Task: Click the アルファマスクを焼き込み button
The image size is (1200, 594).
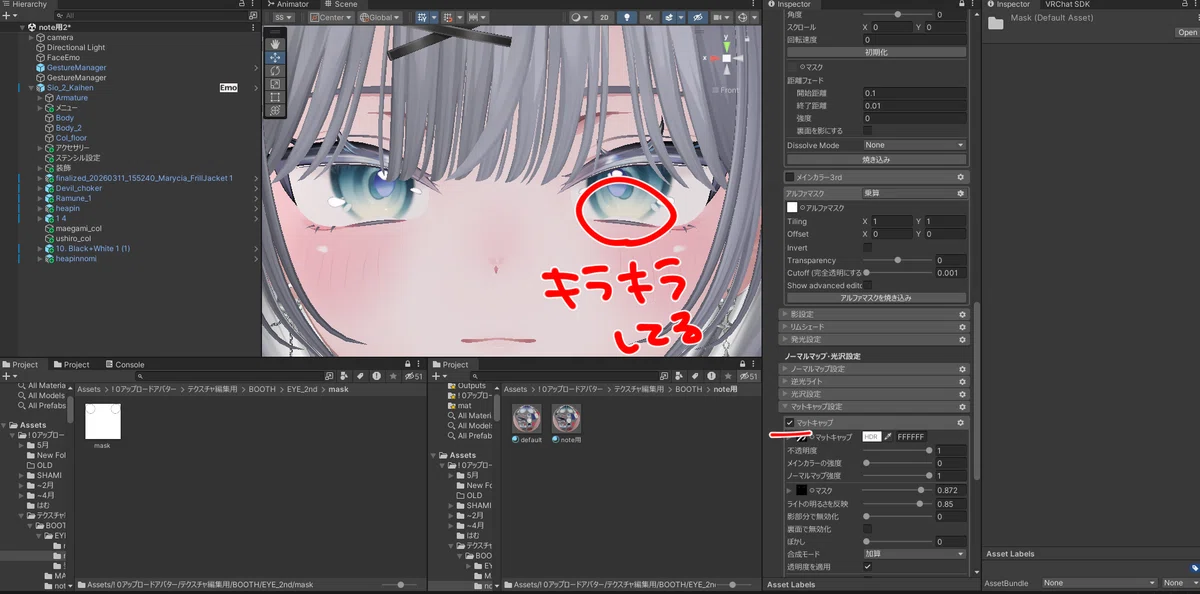Action: 876,298
